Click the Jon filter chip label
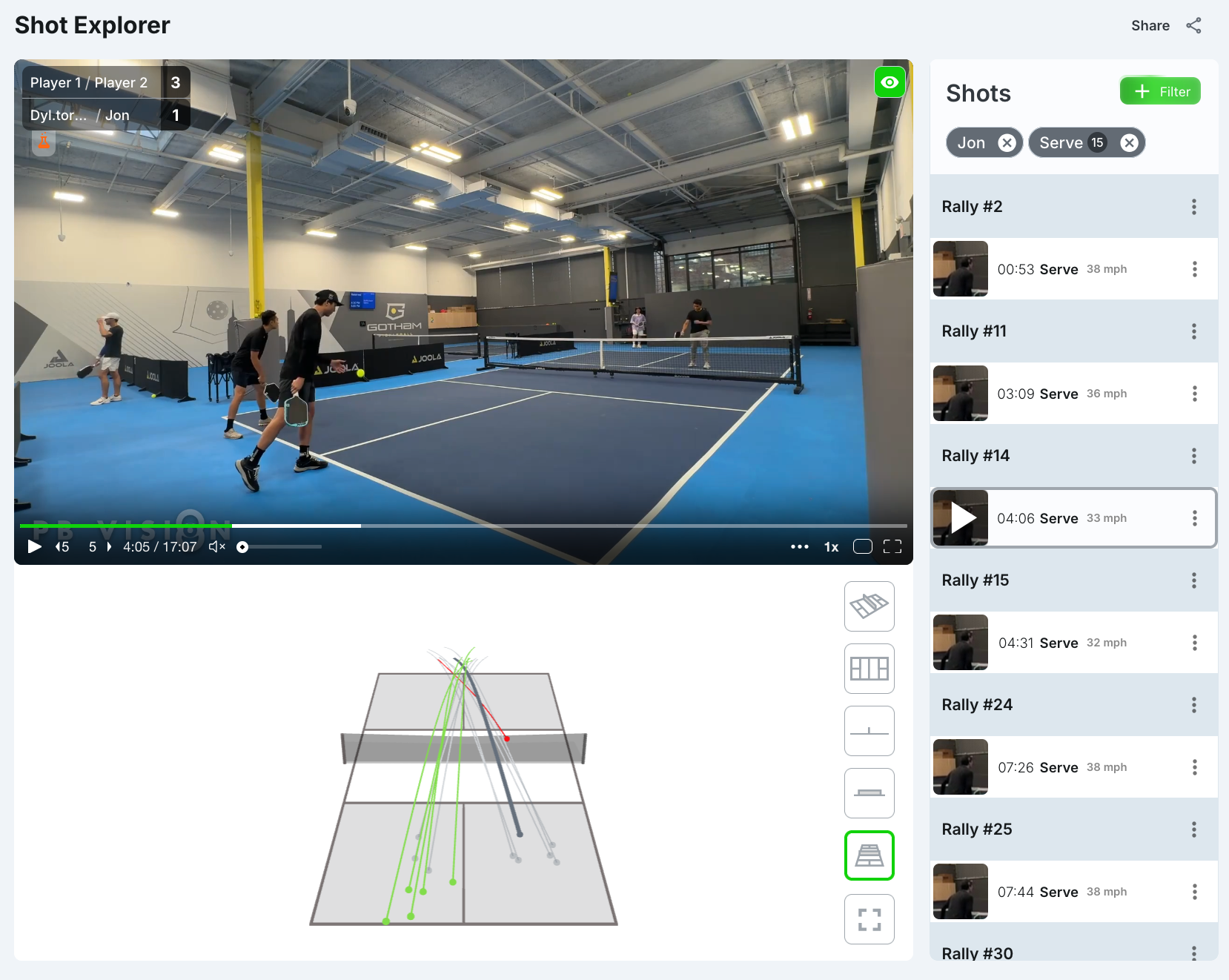The height and width of the screenshot is (980, 1229). point(971,142)
